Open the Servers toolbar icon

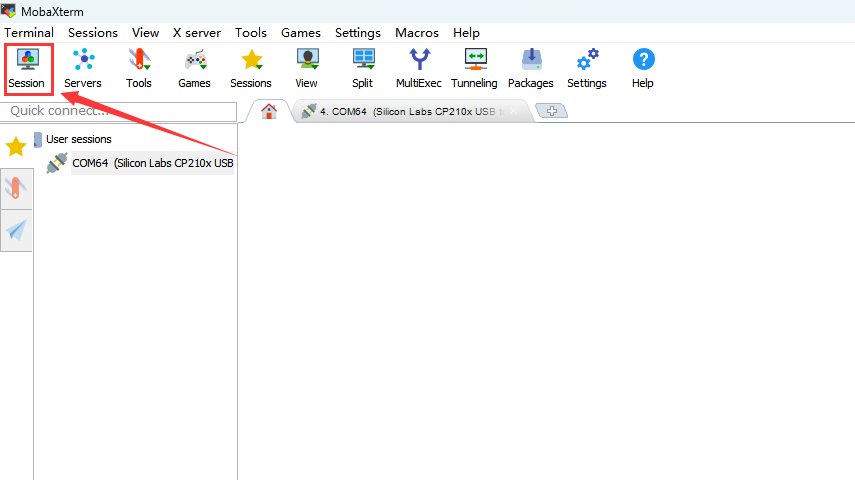(83, 69)
